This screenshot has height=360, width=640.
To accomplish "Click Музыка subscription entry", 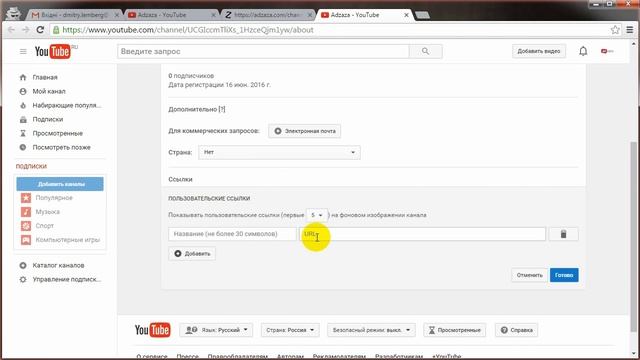I will pyautogui.click(x=47, y=212).
